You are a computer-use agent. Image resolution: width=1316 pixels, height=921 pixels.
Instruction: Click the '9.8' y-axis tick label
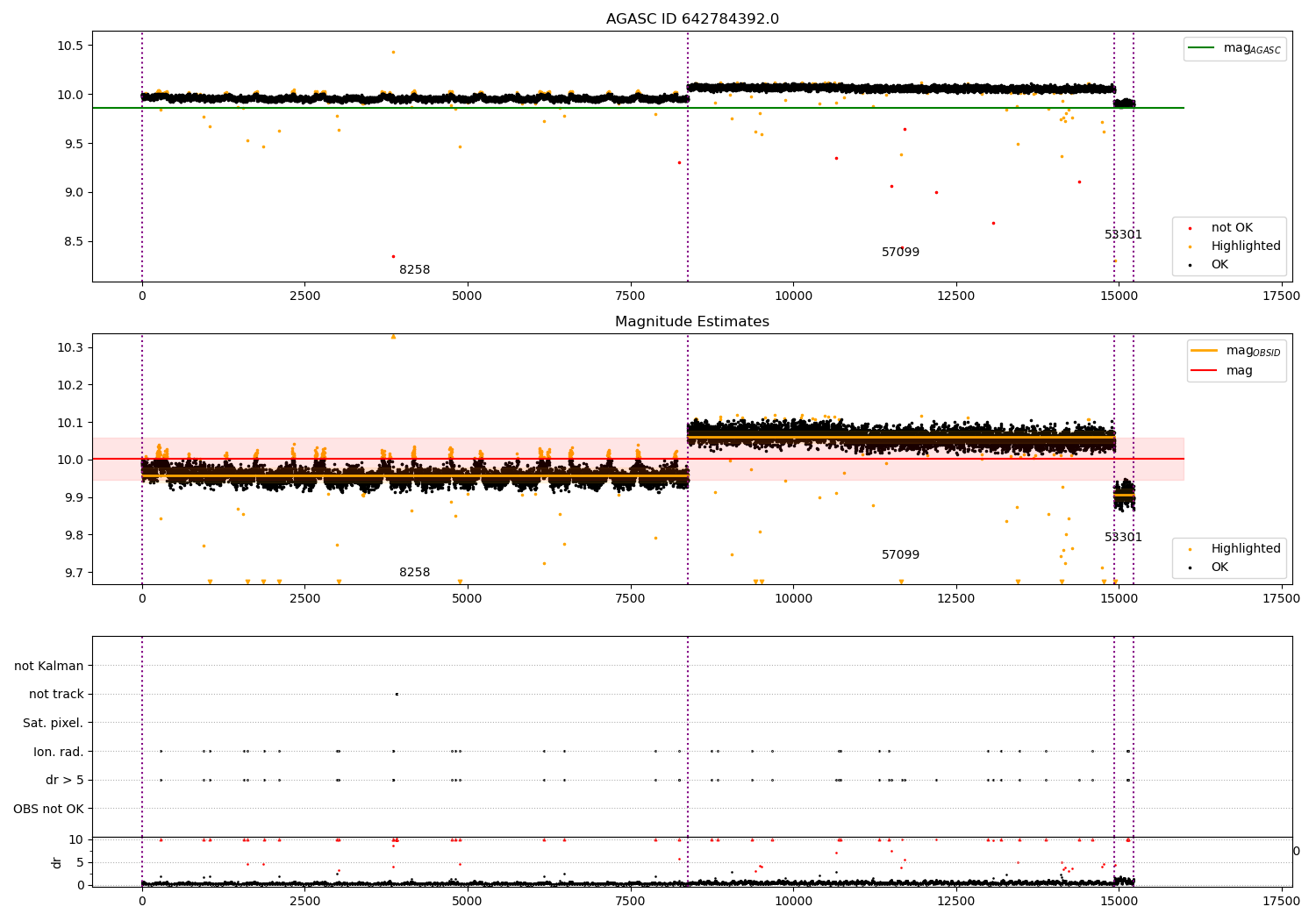click(x=74, y=536)
